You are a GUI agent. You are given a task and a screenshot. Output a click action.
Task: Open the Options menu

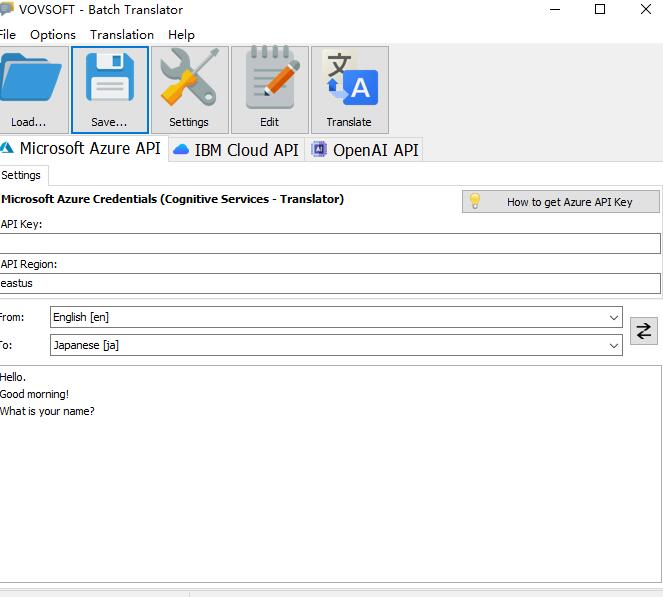coord(53,35)
